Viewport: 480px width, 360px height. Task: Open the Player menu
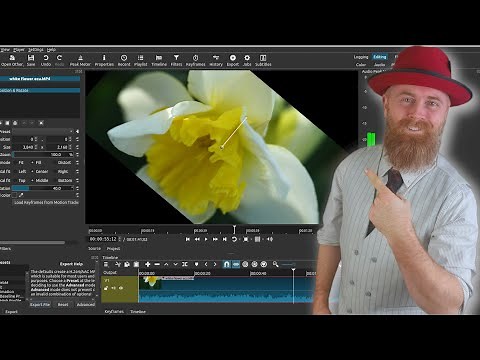coord(19,50)
